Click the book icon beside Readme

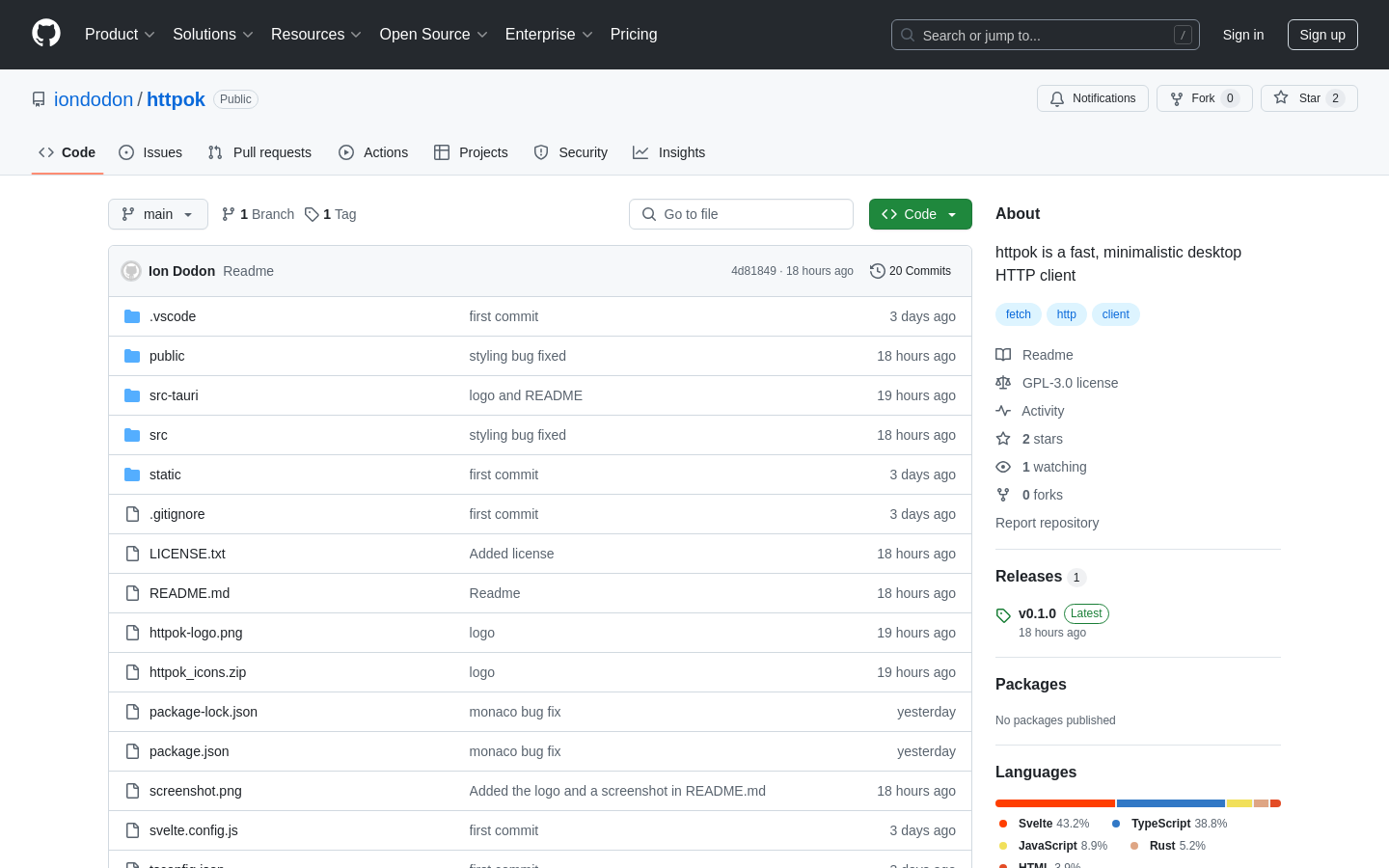[x=1003, y=355]
